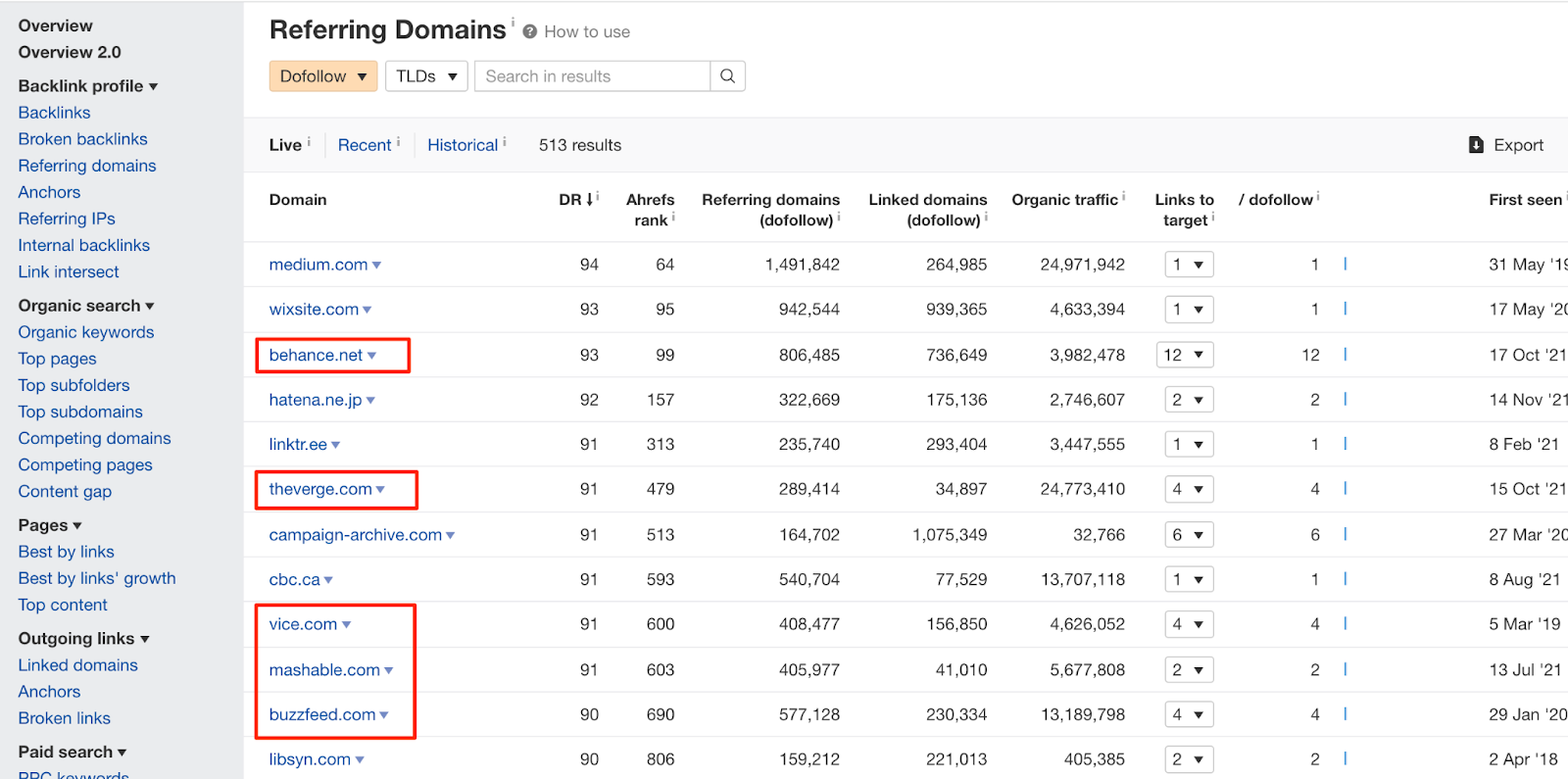Open the caret menu next to theverge.com
Screen dimensions: 1568x779
[380, 490]
